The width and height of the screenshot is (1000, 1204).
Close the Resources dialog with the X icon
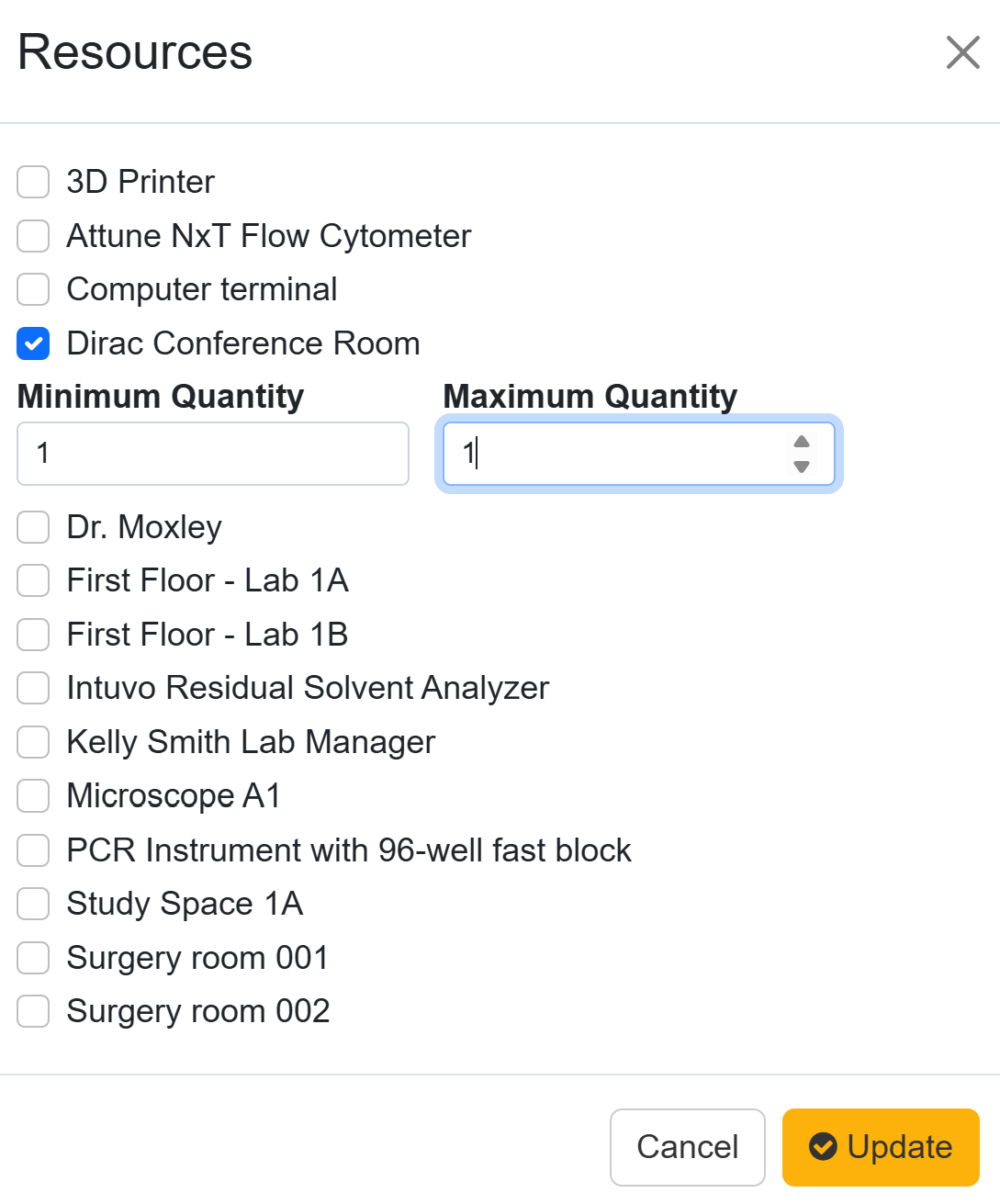[962, 52]
